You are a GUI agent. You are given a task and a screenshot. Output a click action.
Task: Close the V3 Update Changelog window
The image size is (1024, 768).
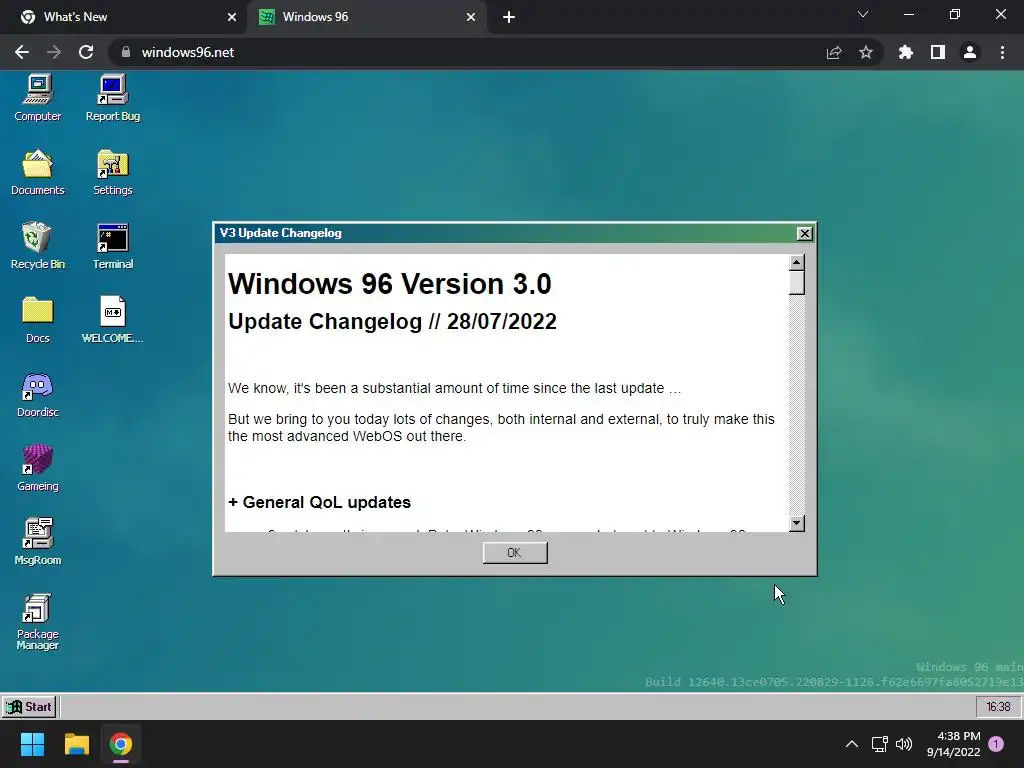click(805, 233)
